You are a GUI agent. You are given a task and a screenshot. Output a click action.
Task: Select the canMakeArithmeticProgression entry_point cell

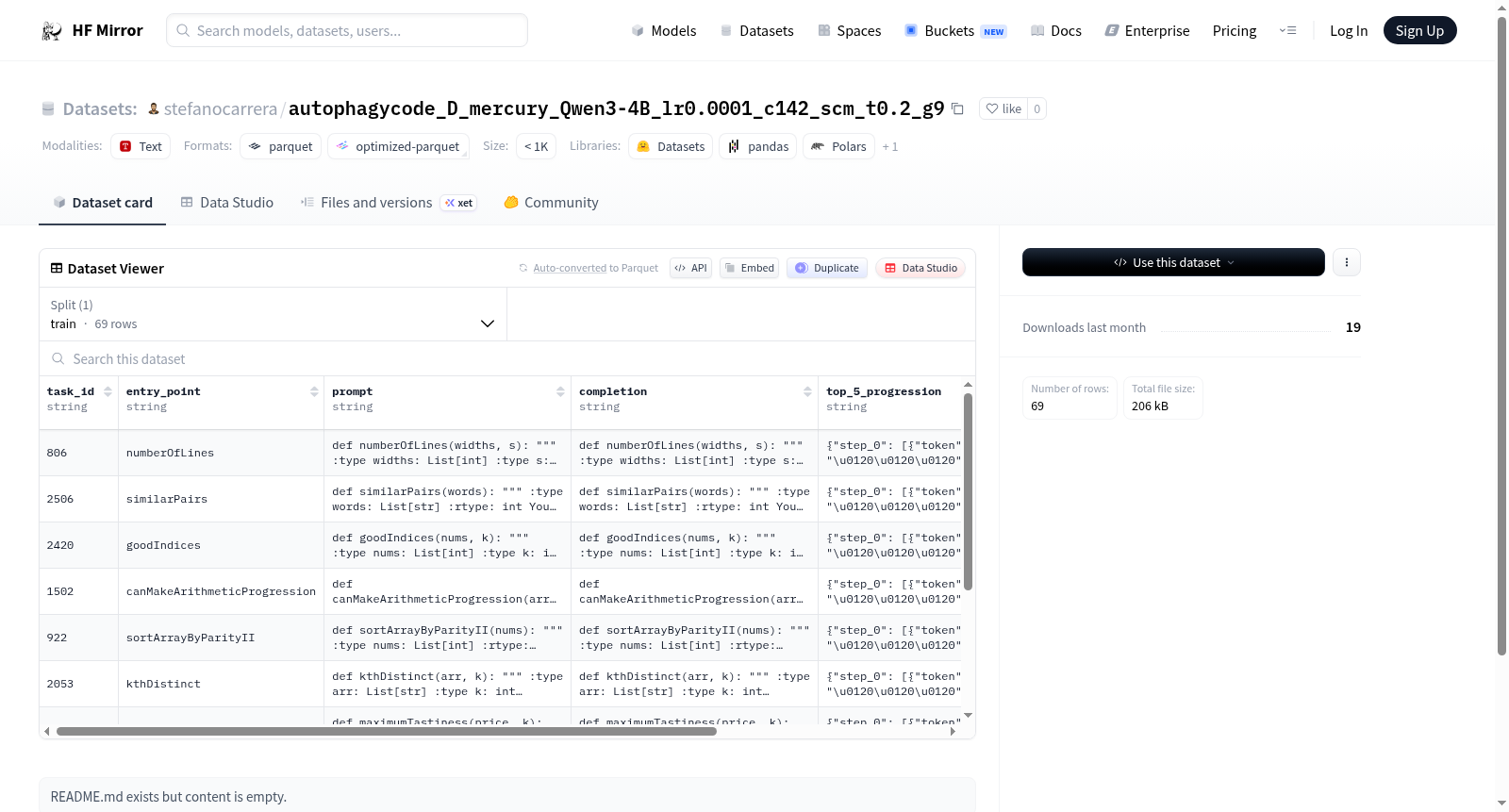(x=222, y=592)
